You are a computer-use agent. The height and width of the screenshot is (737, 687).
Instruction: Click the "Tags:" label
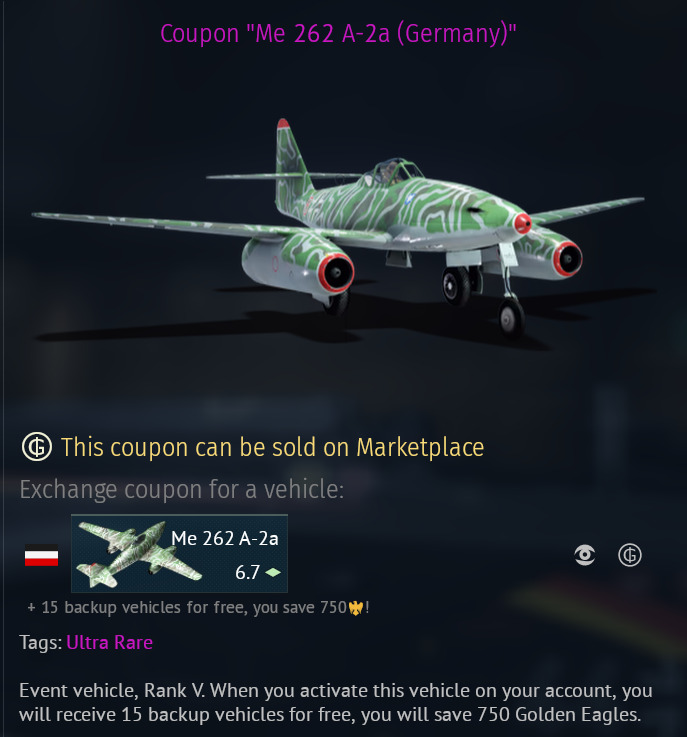point(41,643)
